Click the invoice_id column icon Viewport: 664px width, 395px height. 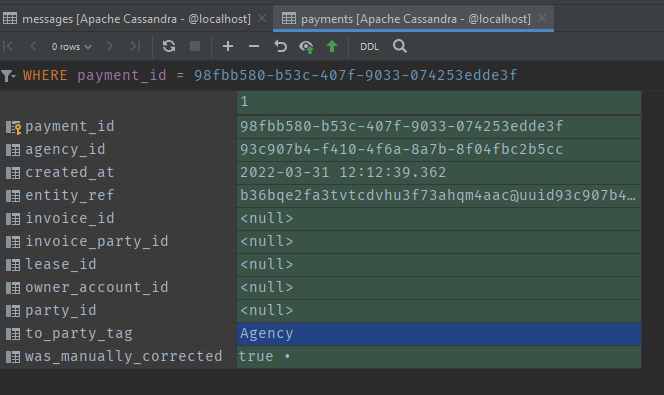tap(13, 219)
